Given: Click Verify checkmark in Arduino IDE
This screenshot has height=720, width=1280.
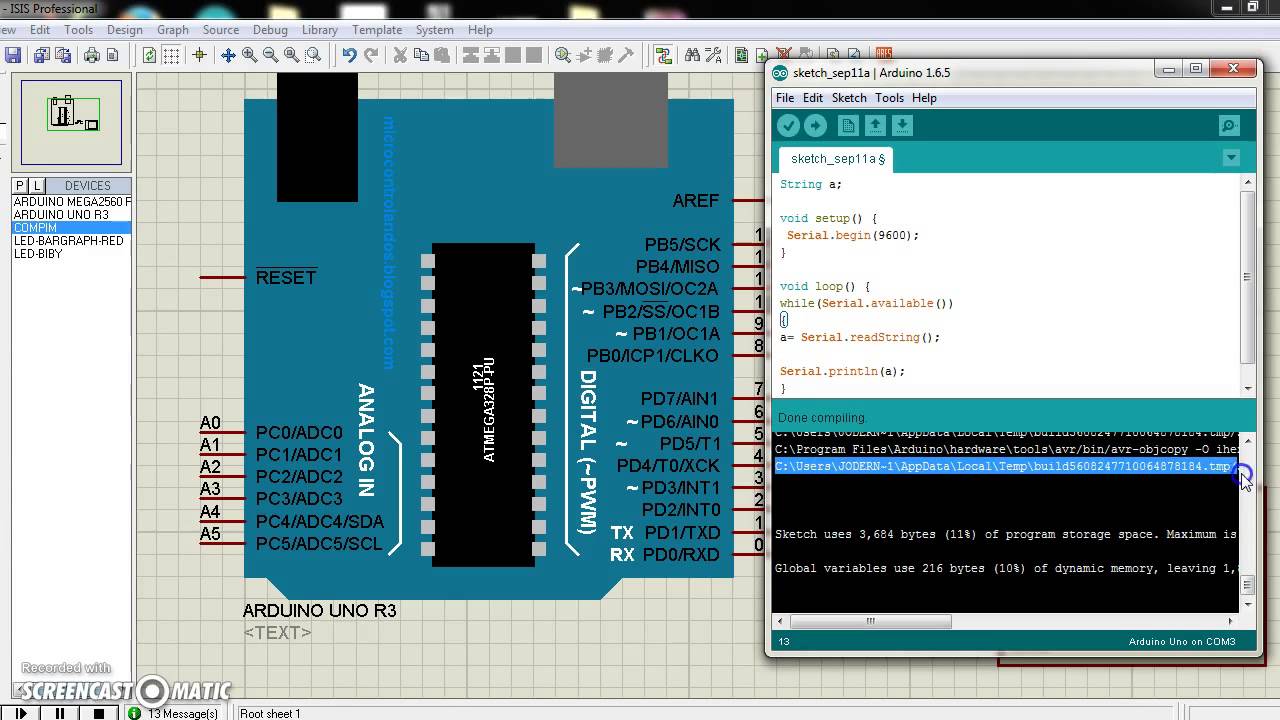Looking at the screenshot, I should pyautogui.click(x=789, y=125).
